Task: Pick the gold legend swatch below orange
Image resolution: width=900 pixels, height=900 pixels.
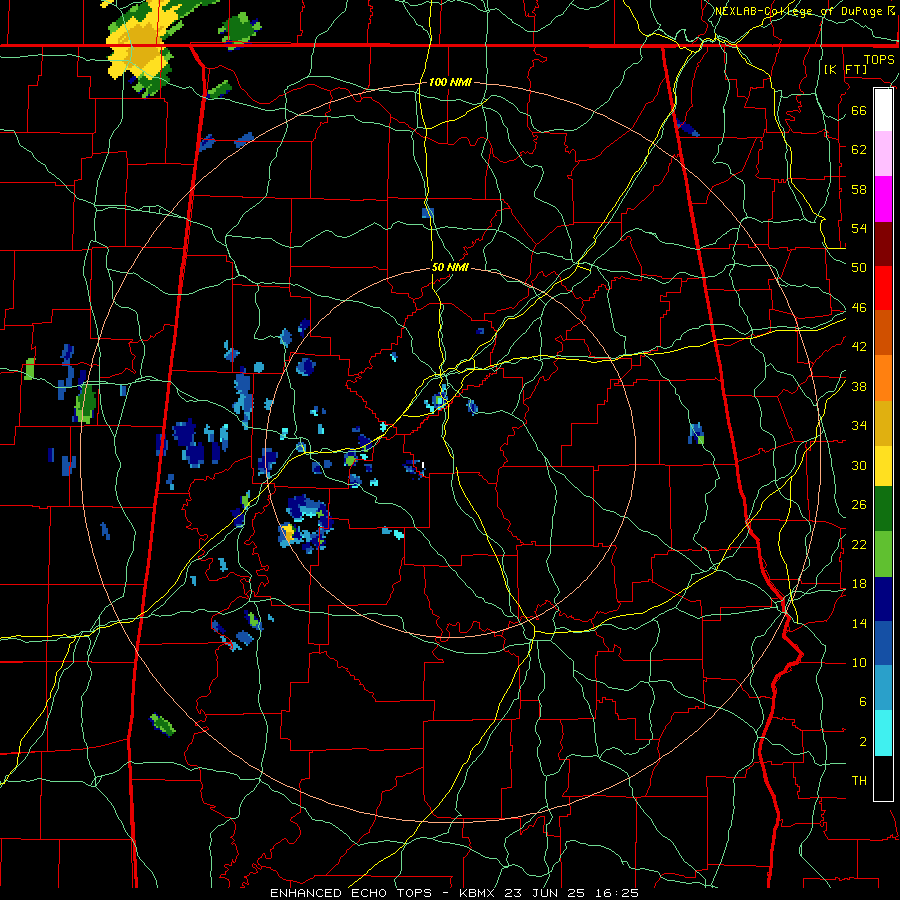Action: pyautogui.click(x=883, y=423)
